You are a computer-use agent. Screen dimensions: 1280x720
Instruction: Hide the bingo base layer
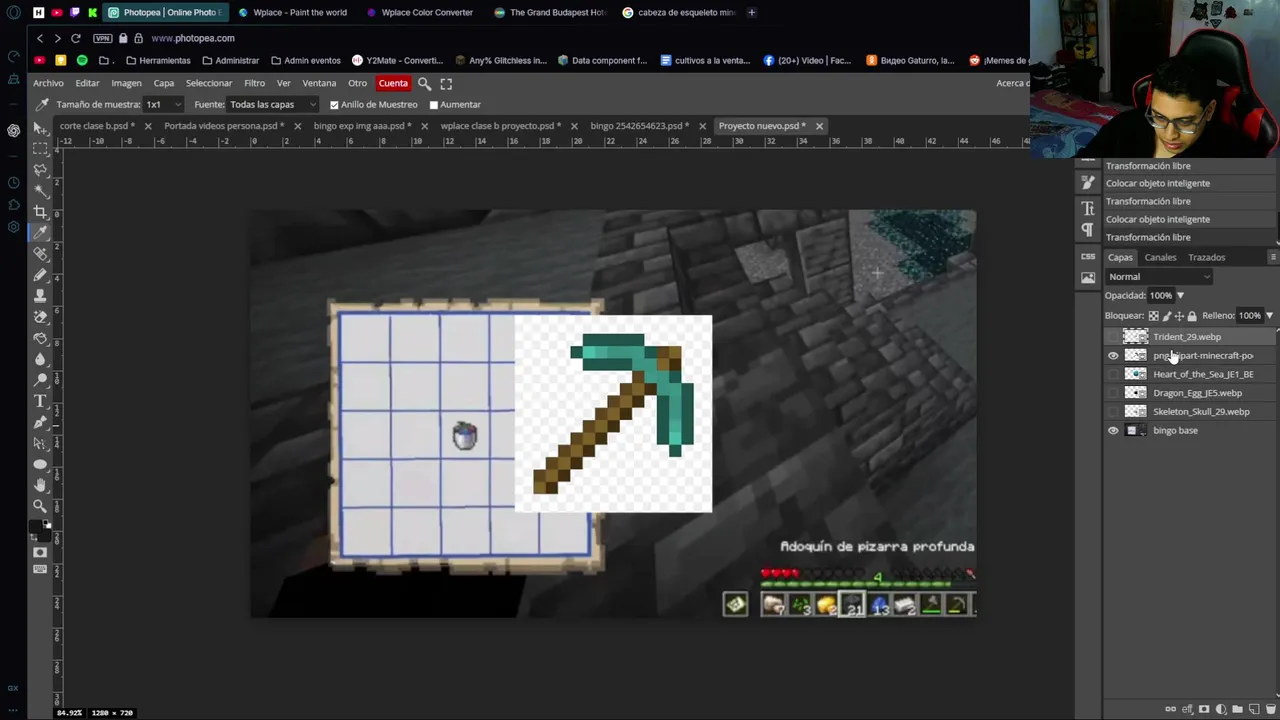(x=1113, y=431)
